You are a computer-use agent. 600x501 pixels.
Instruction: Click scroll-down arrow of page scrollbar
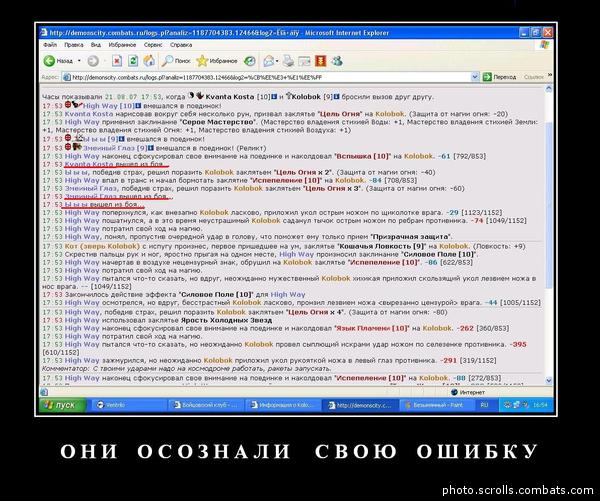[549, 380]
